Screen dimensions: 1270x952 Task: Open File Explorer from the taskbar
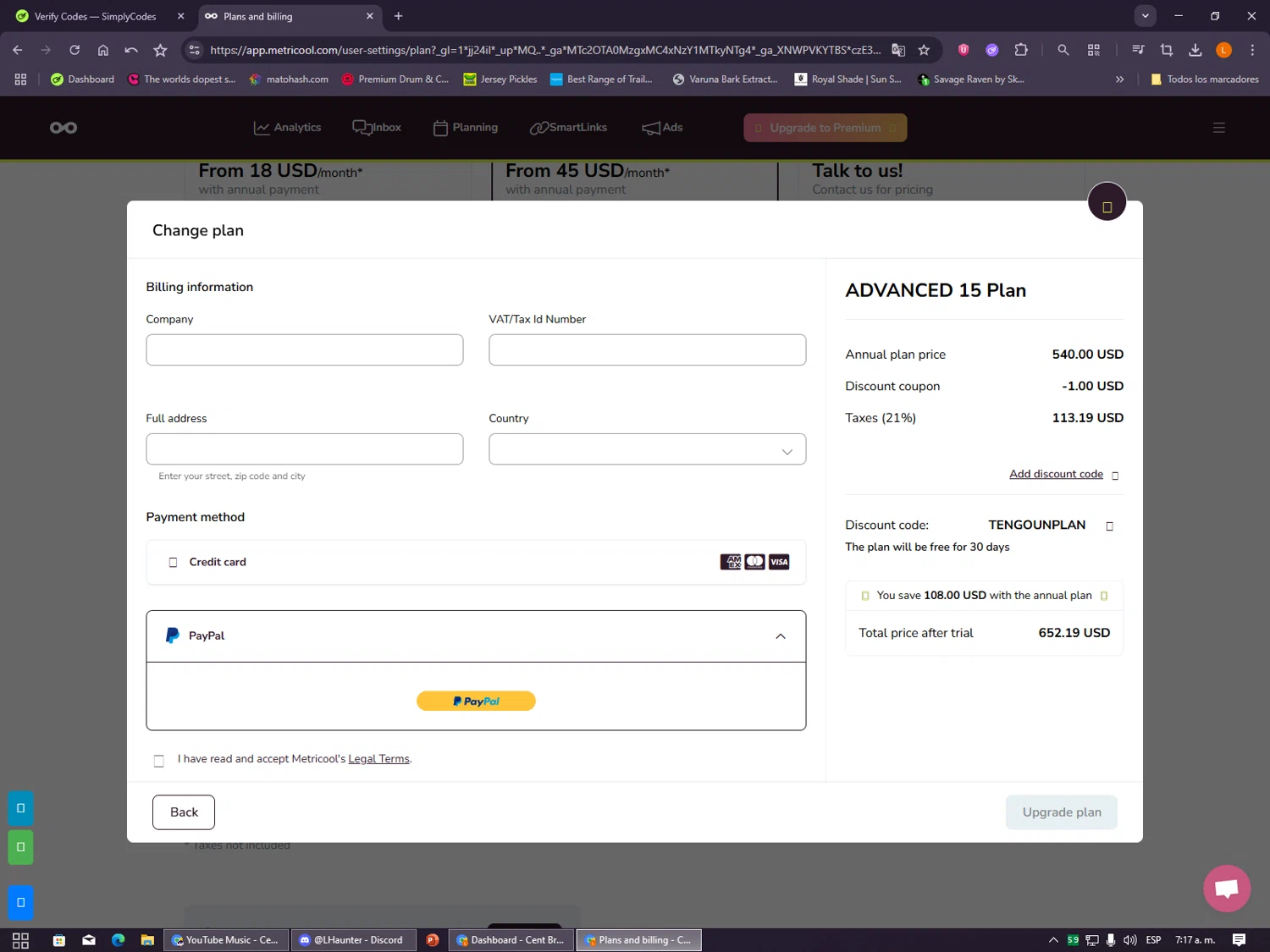147,940
